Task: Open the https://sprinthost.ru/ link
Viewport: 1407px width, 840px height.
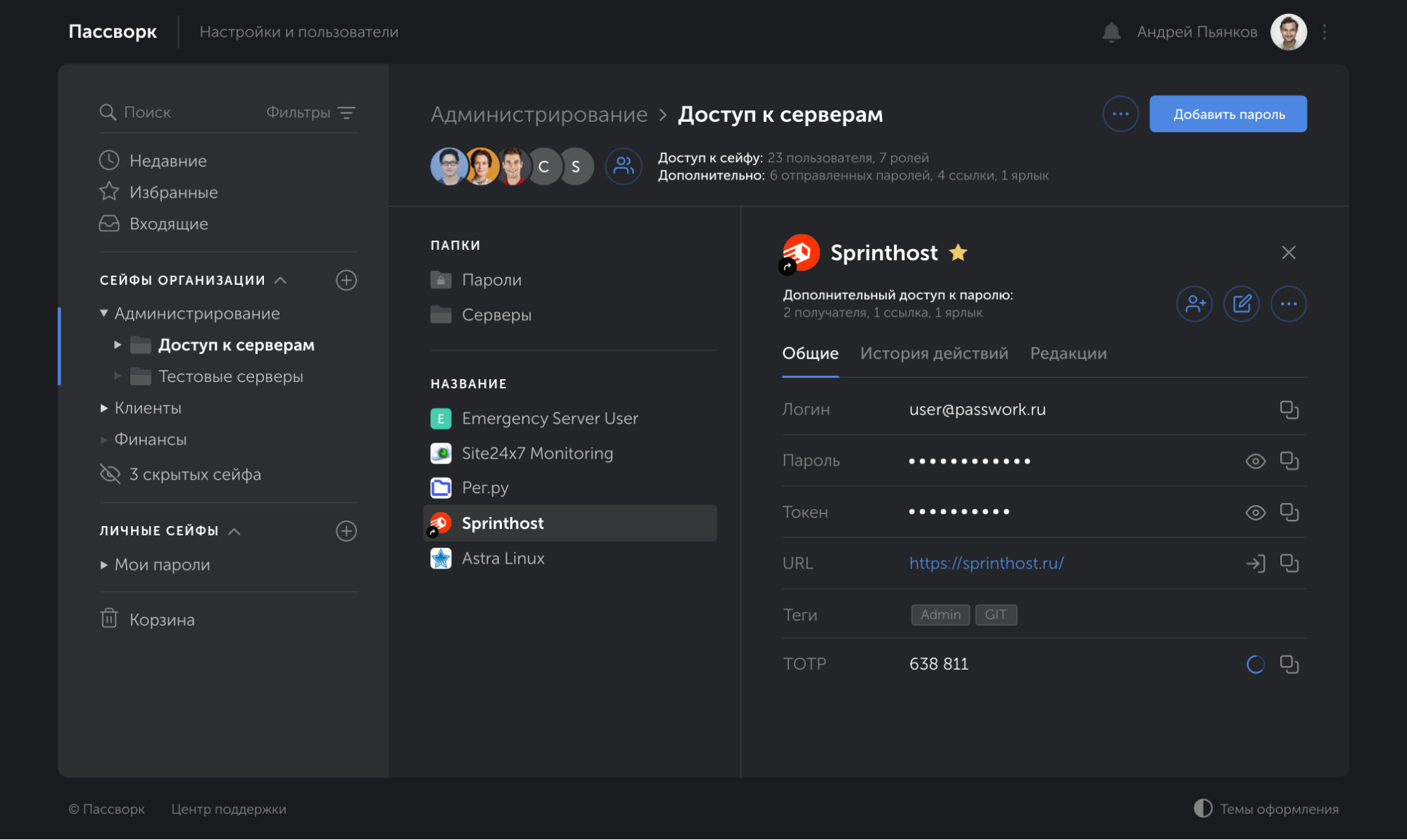Action: pos(986,564)
